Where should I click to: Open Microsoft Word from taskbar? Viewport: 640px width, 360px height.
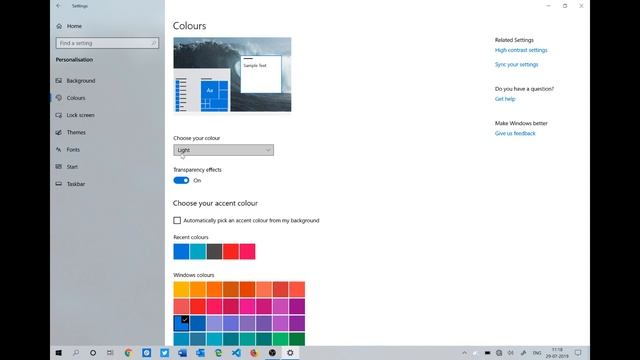182,353
